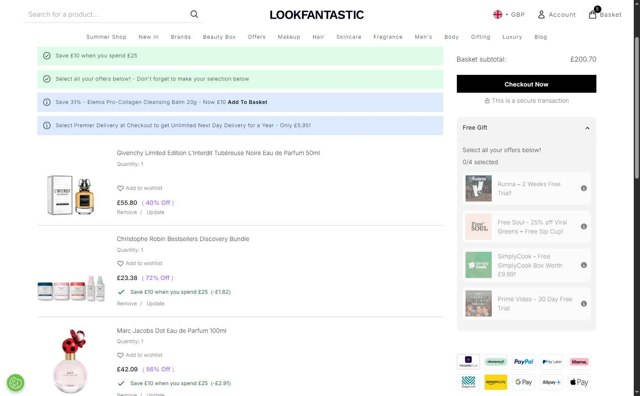Click info icon beside Runna free trial
Screen dimensions: 640x396
pyautogui.click(x=584, y=188)
